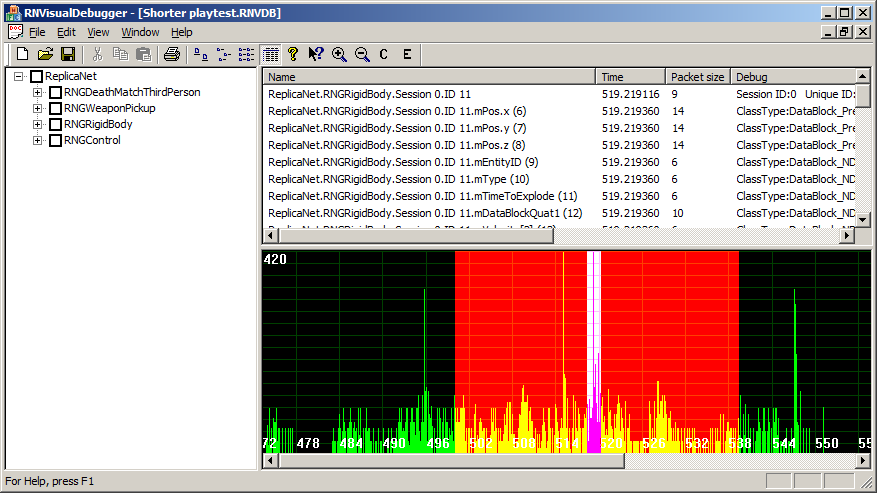Image resolution: width=877 pixels, height=493 pixels.
Task: Check the RNGDeathMatchThirdPerson checkbox
Action: pos(55,92)
